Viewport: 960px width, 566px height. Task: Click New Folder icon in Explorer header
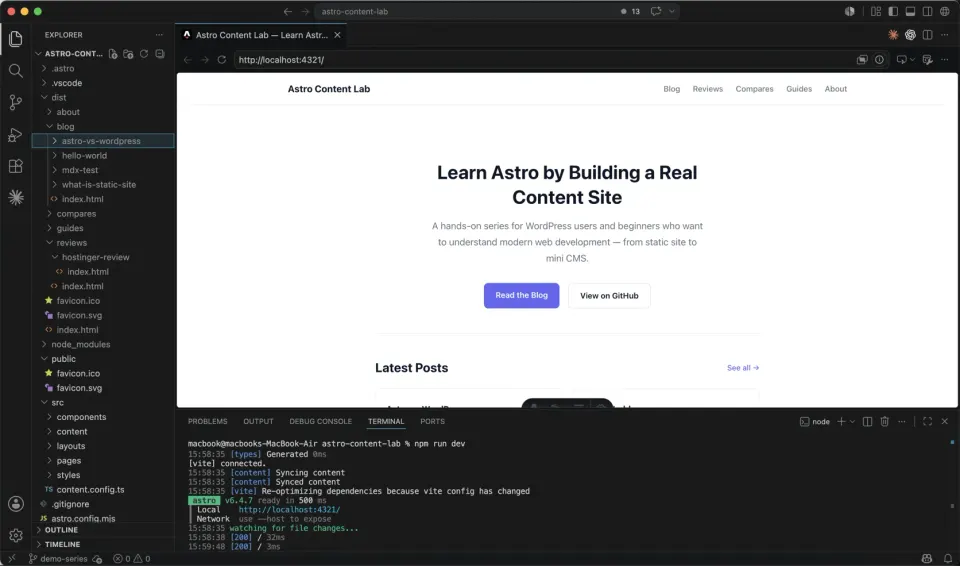coord(128,54)
